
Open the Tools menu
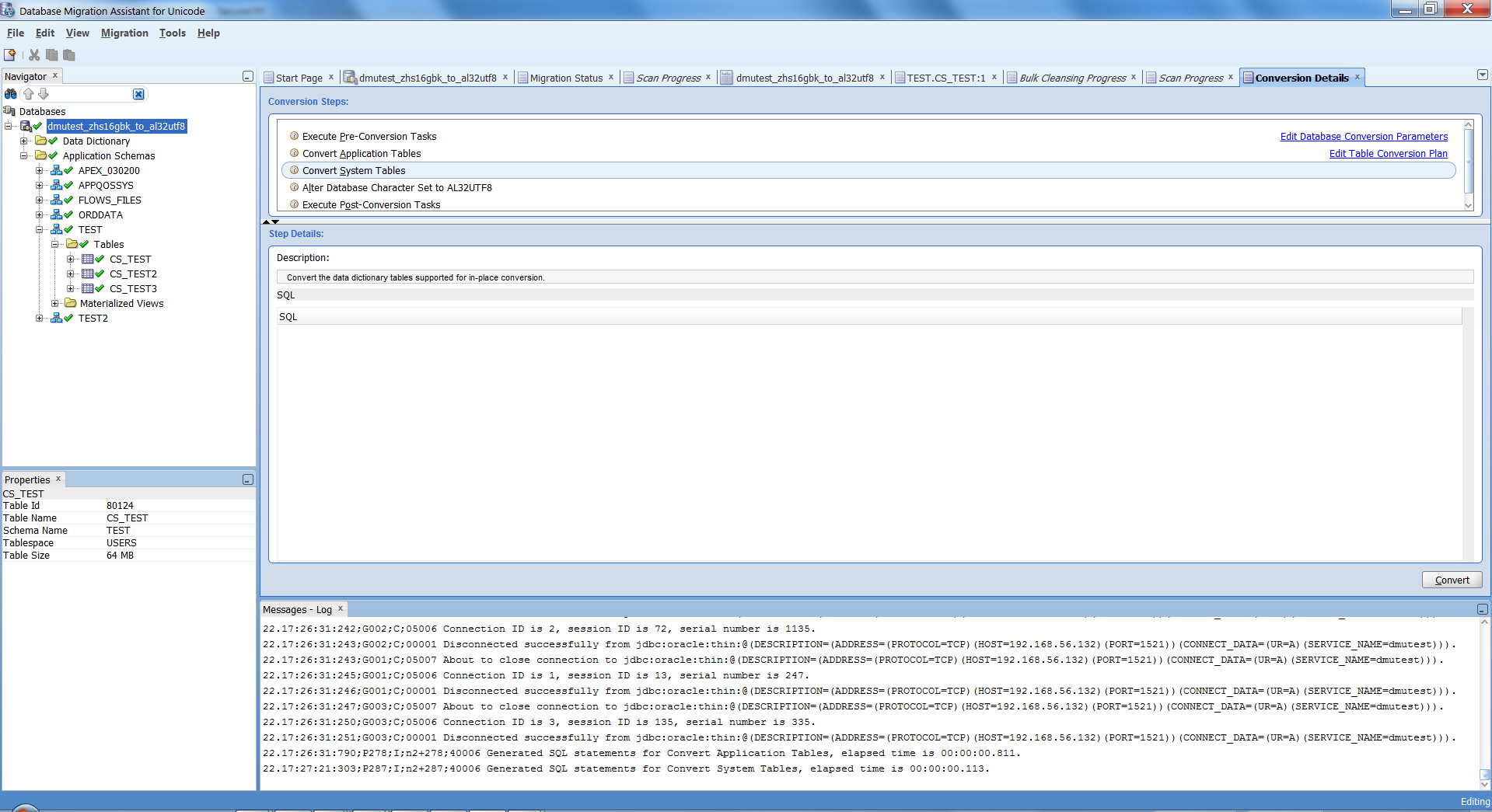tap(173, 33)
